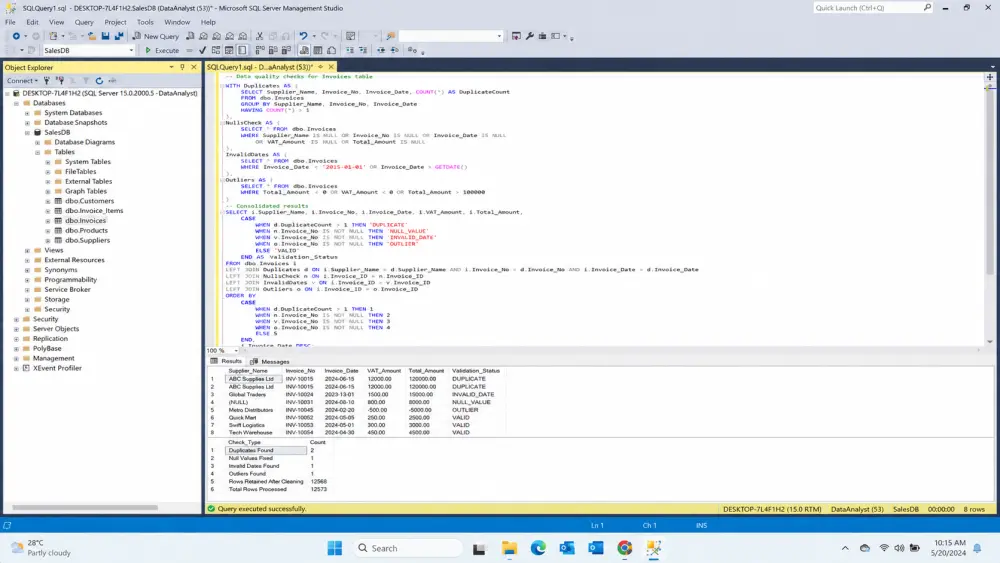The width and height of the screenshot is (1000, 563).
Task: Switch output to Results to Grid
Action: coord(318,50)
